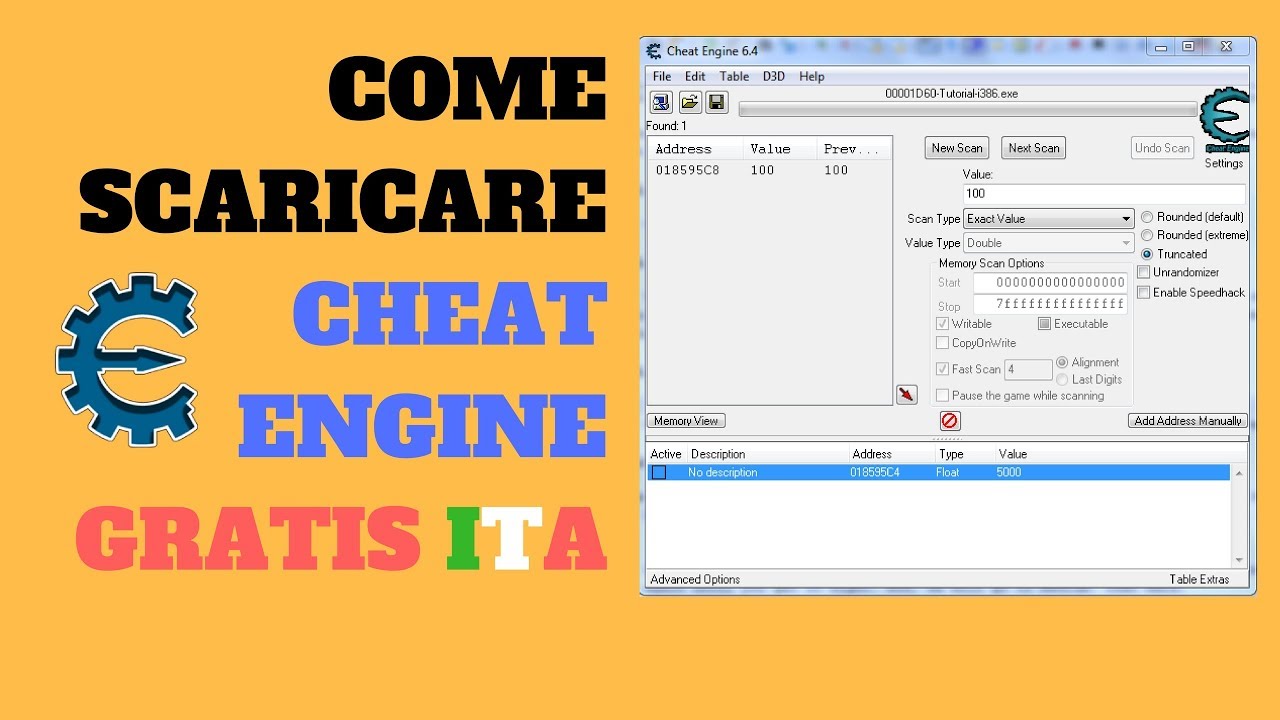Open the Table menu
1280x720 pixels.
coord(734,76)
